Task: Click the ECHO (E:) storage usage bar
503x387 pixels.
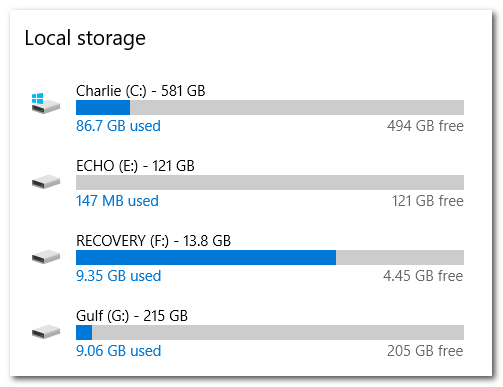Action: [270, 182]
